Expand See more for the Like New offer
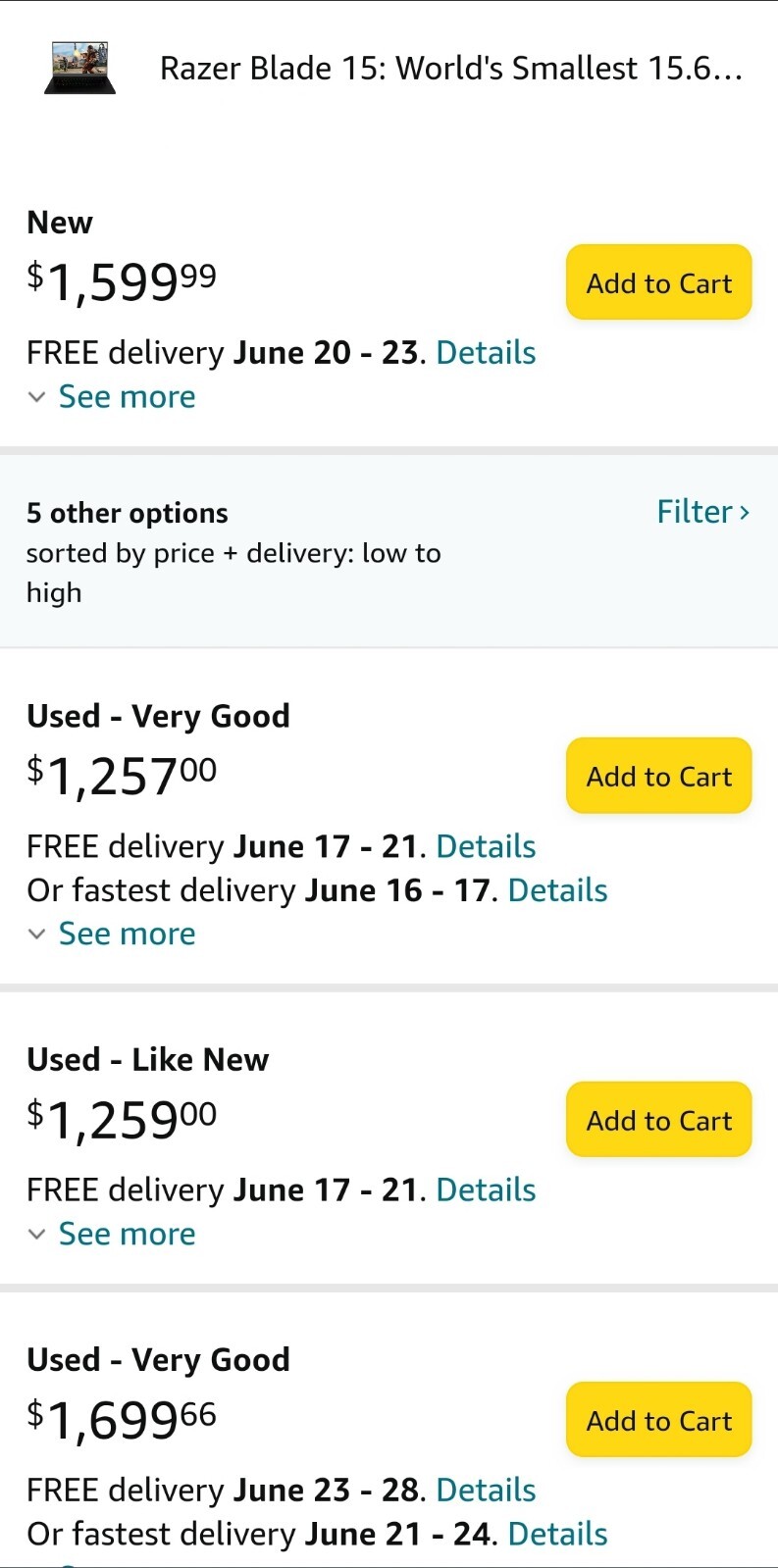The height and width of the screenshot is (1568, 778). tap(127, 1233)
